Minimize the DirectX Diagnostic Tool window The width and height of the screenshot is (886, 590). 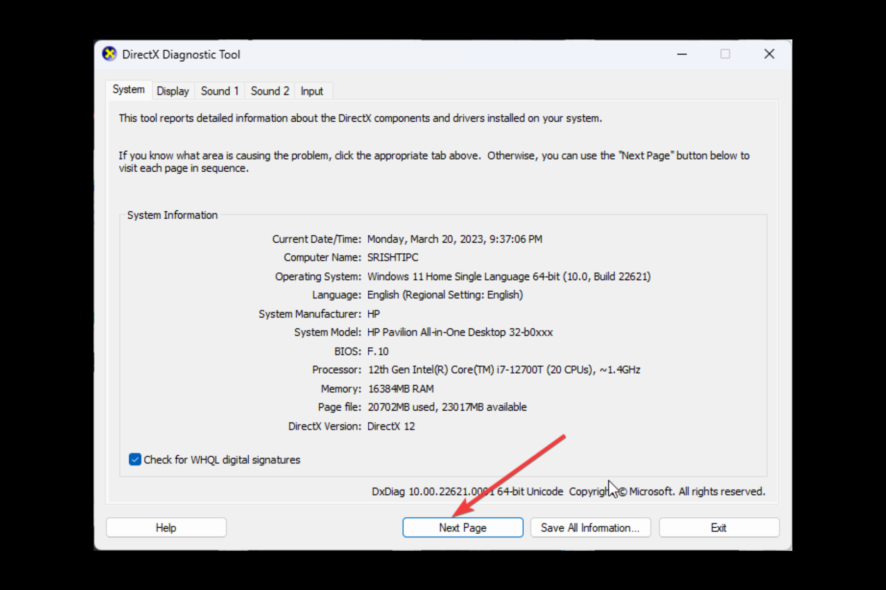[x=682, y=54]
